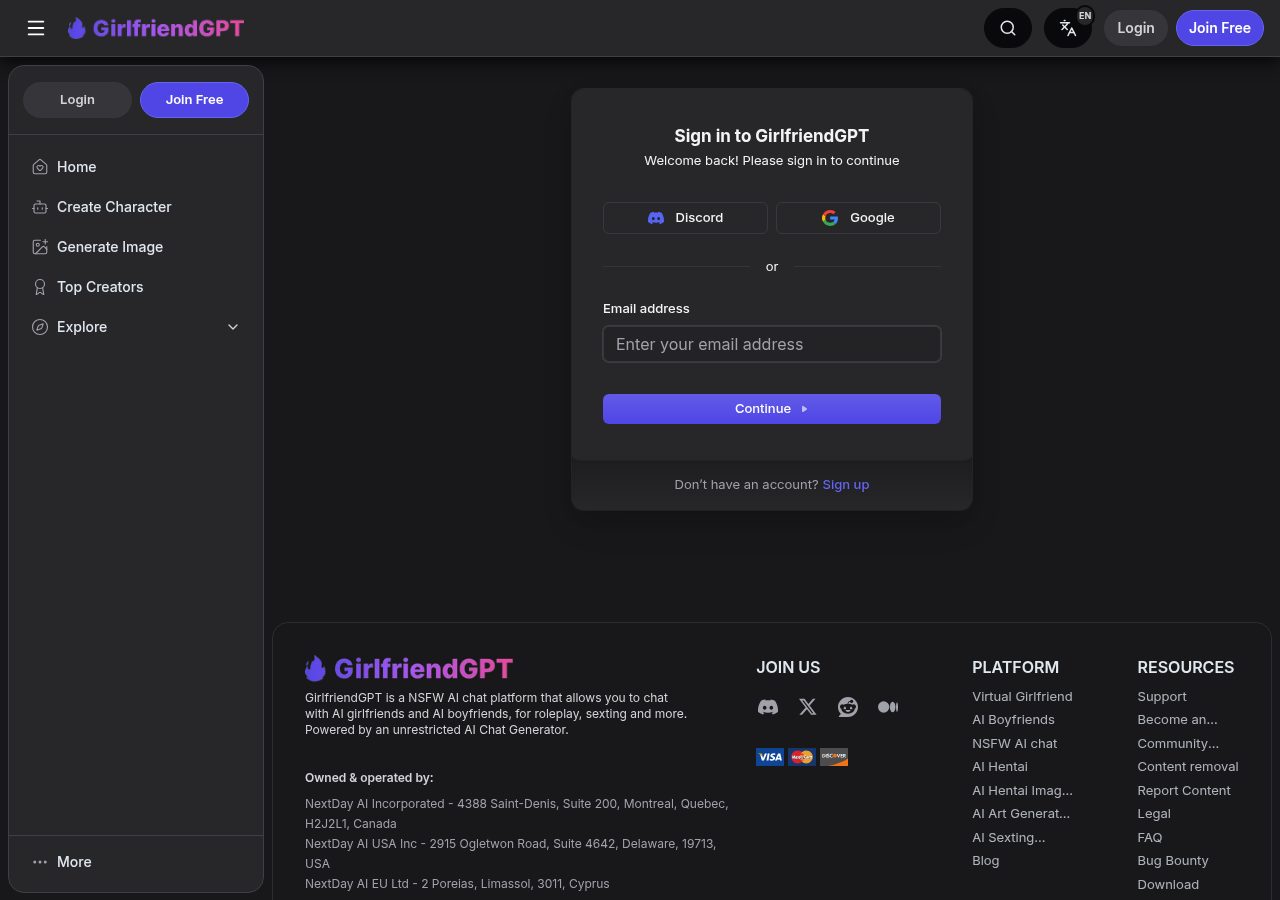The height and width of the screenshot is (900, 1280).
Task: Open the search icon button
Action: point(1008,28)
